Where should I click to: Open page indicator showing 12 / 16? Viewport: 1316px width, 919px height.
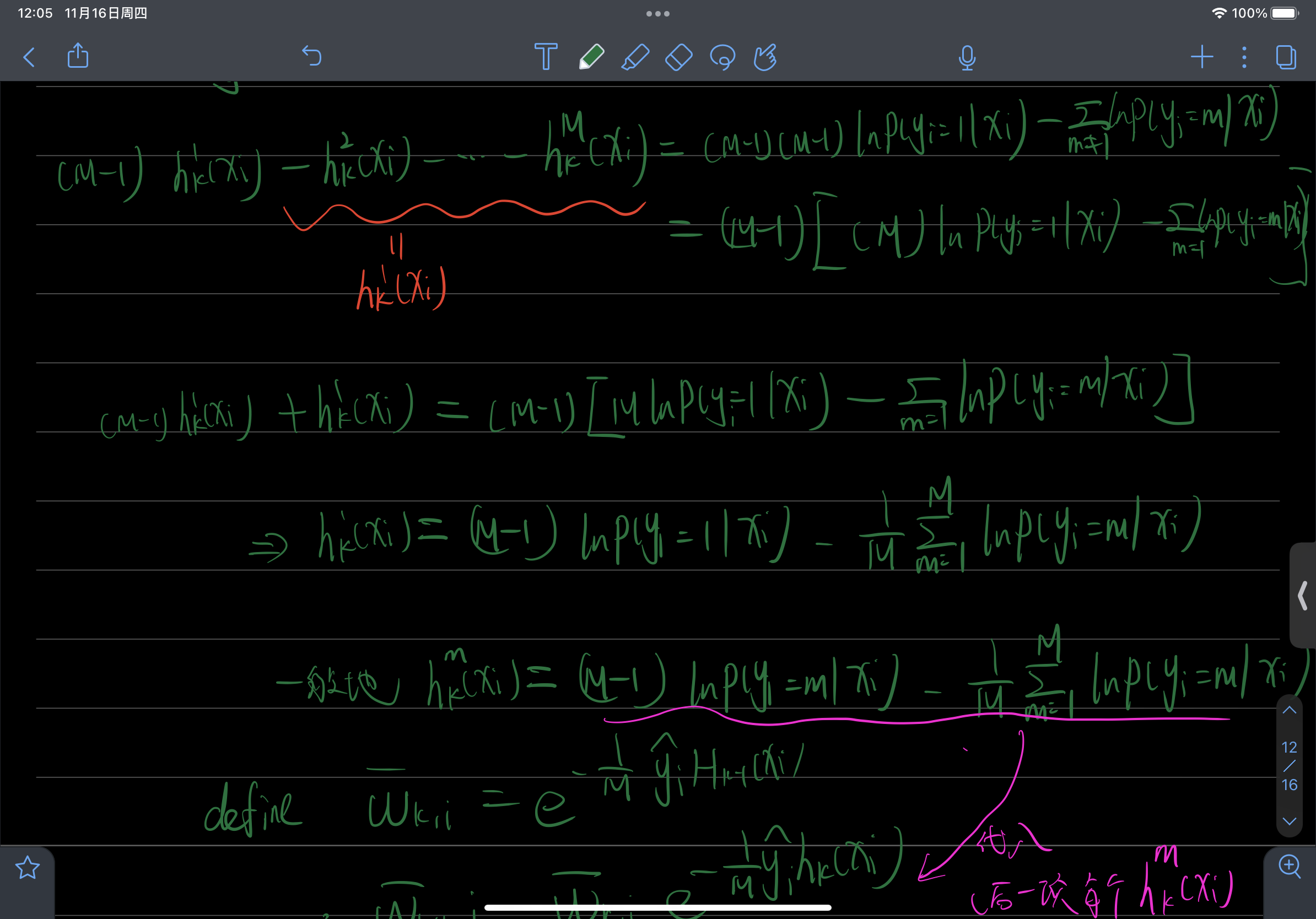(x=1289, y=765)
